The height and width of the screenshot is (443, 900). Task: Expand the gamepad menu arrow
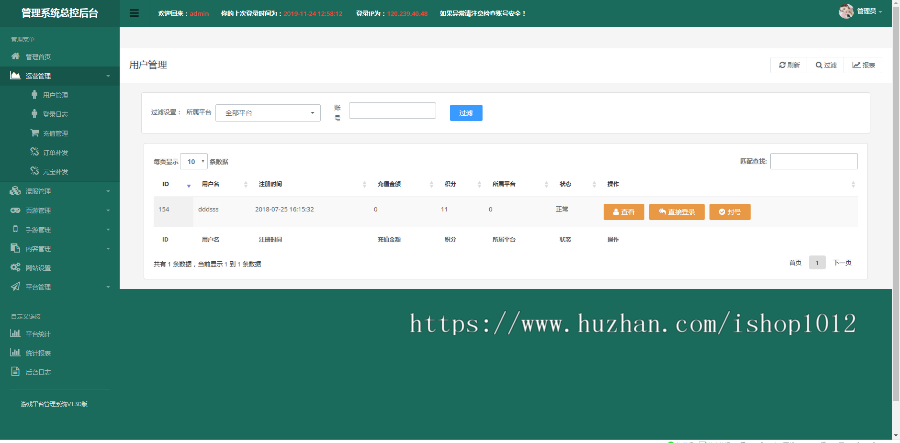click(108, 211)
